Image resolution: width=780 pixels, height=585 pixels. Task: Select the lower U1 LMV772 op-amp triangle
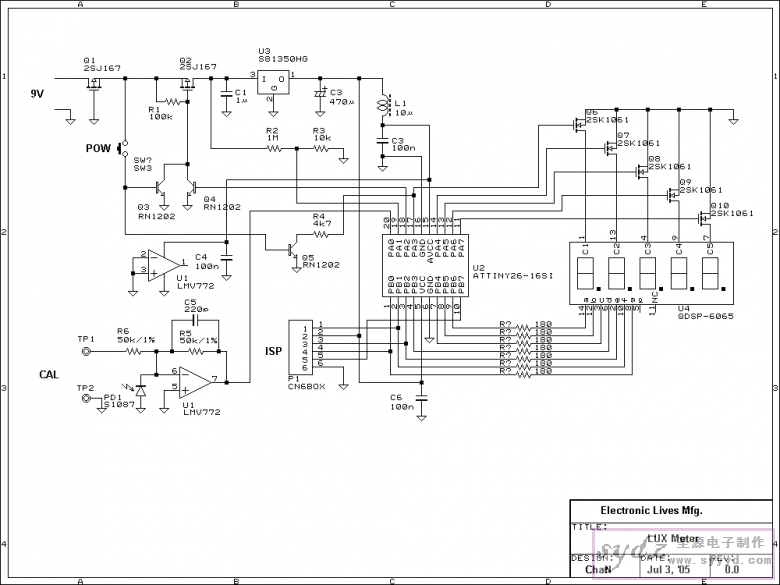point(195,383)
